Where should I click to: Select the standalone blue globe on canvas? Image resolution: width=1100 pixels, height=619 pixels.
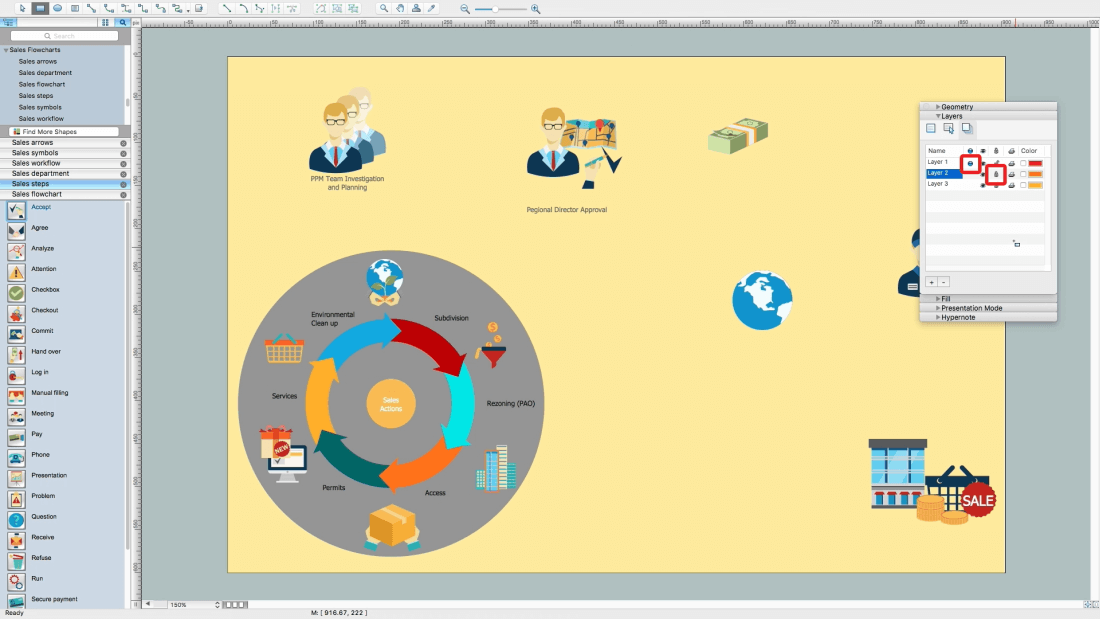(763, 300)
